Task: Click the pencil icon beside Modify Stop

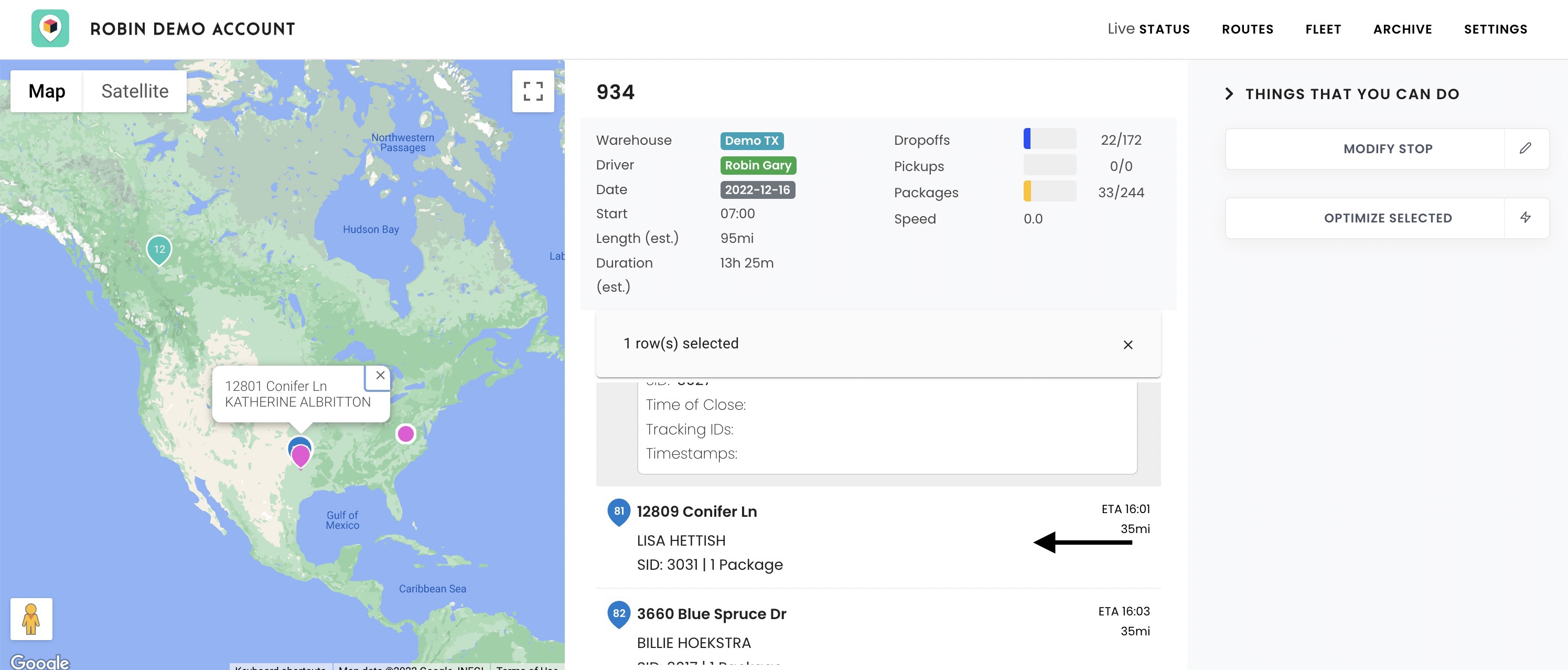Action: [1526, 148]
